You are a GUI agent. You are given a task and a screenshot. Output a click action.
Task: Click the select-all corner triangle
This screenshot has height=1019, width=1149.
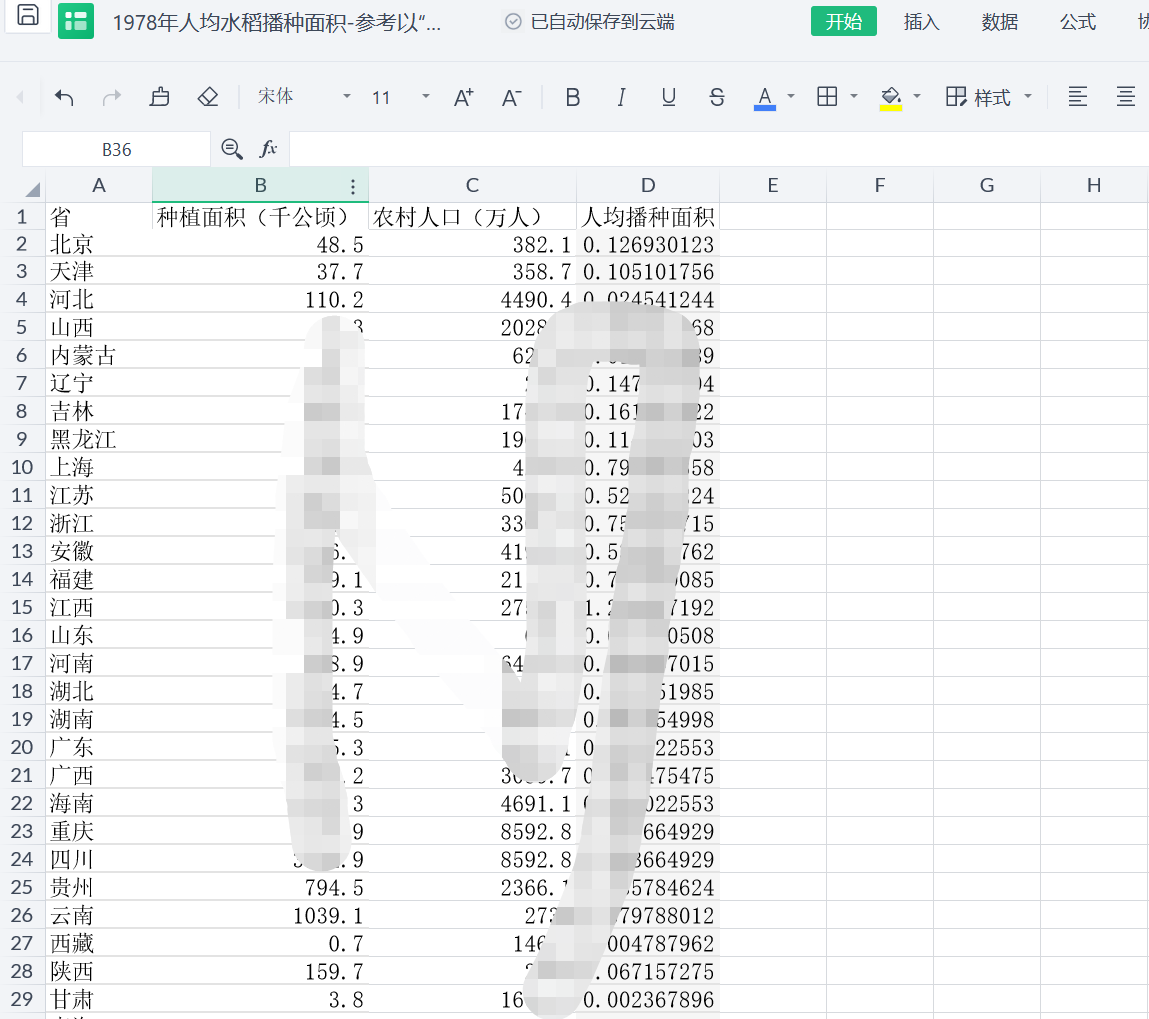(x=32, y=190)
